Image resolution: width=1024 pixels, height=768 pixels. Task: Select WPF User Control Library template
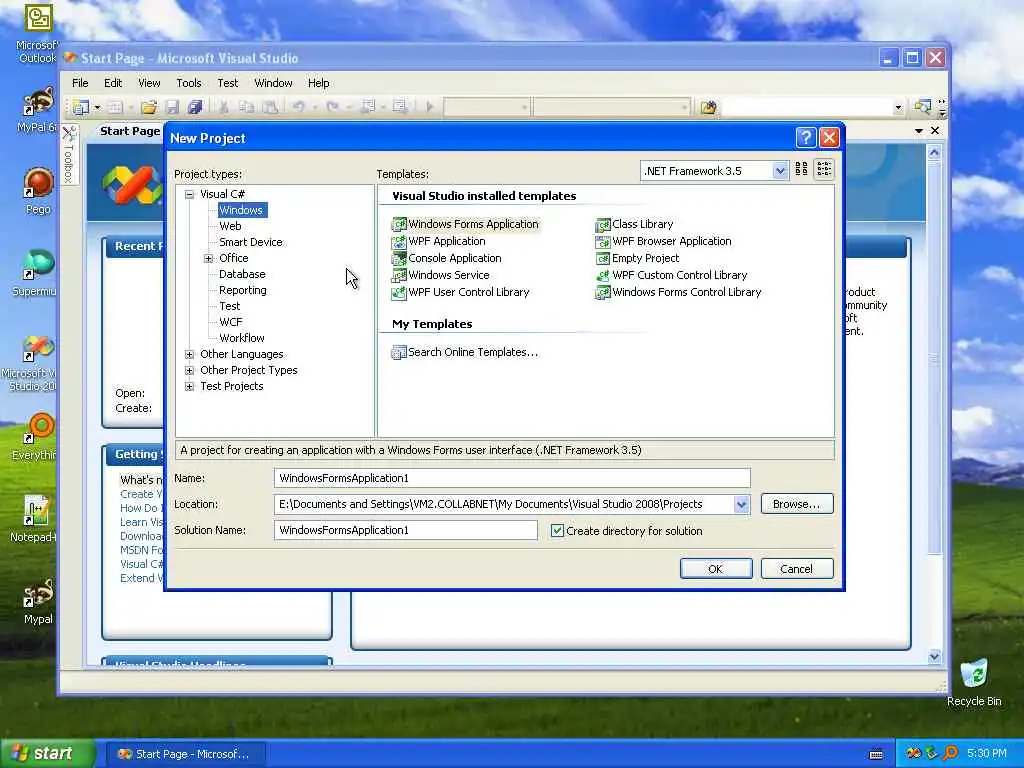click(x=460, y=292)
